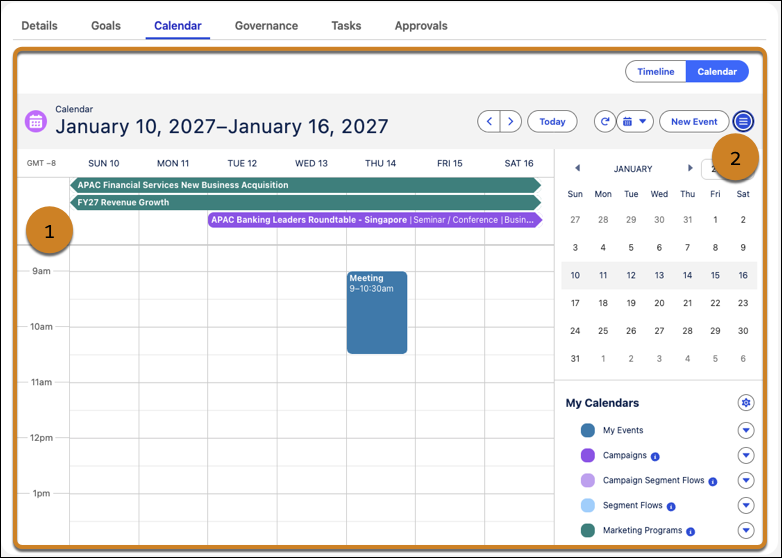This screenshot has height=558, width=782.
Task: Open Segment Flows options dropdown
Action: (746, 505)
